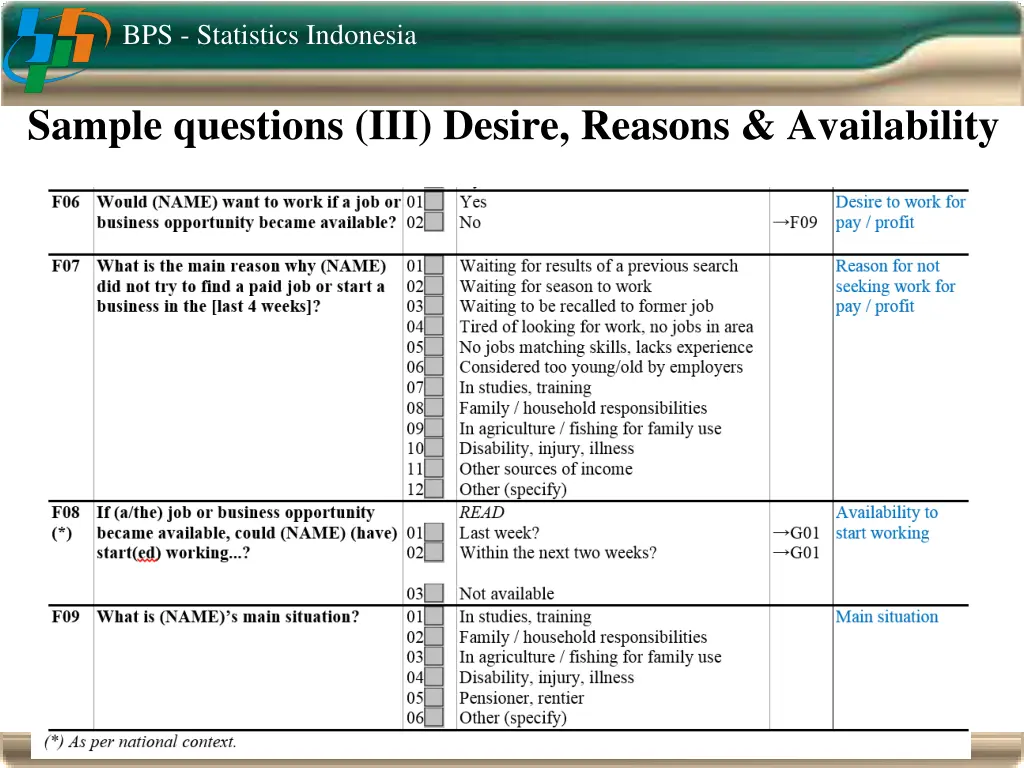Click the blue 'Main situation' label
Viewport: 1024px width, 768px height.
[x=887, y=616]
